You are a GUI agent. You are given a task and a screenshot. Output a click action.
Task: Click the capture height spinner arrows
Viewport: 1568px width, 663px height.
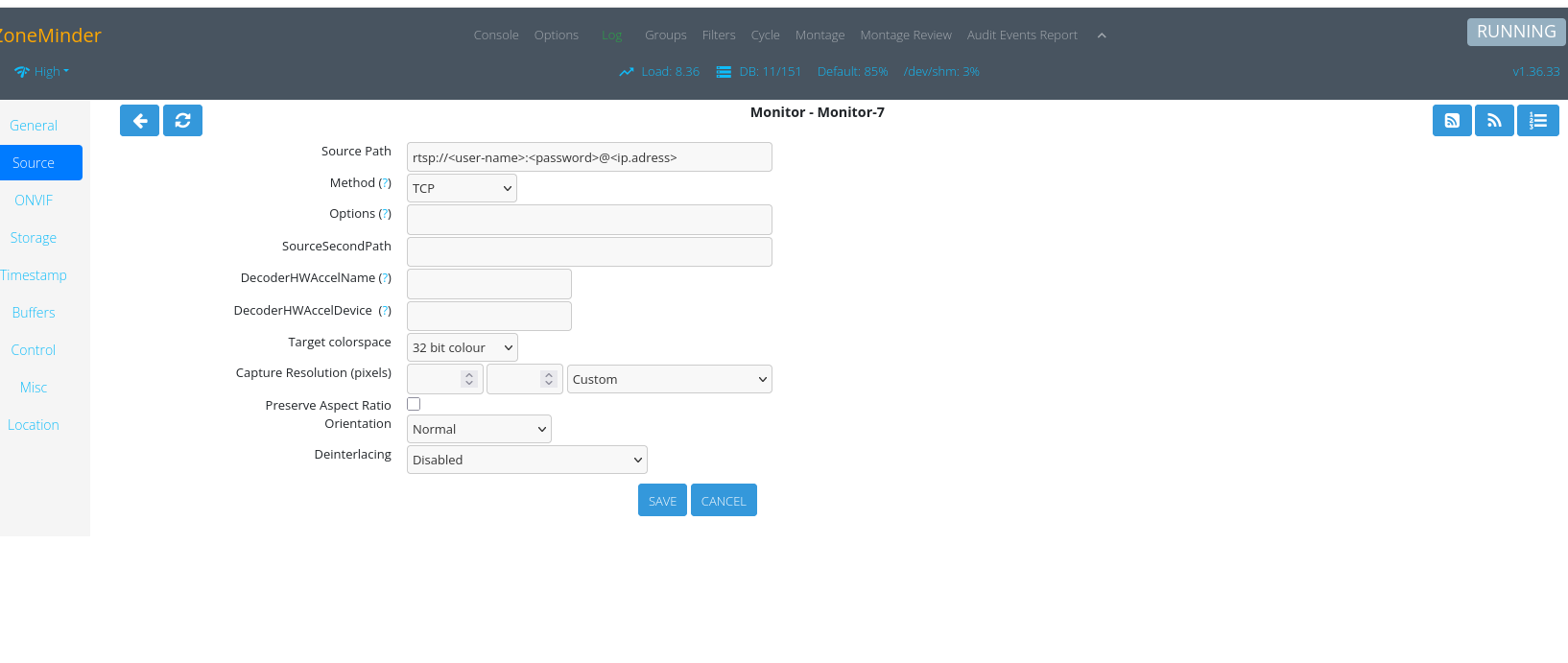pos(549,379)
